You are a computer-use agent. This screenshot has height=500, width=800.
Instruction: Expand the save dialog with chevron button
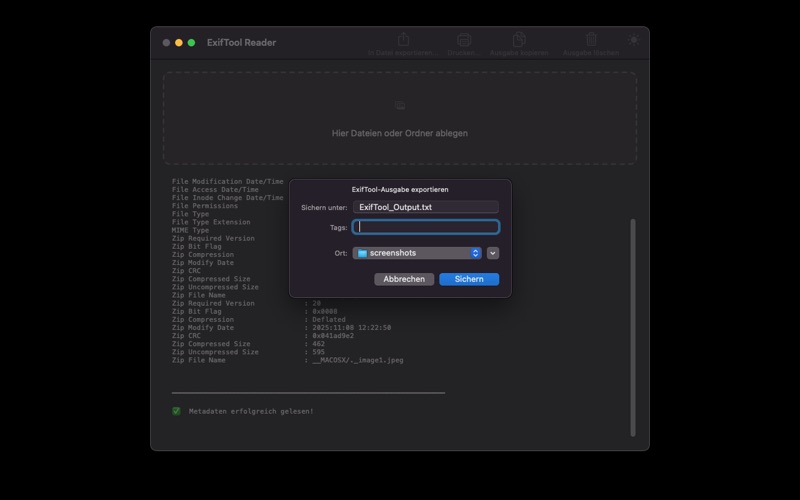point(492,253)
